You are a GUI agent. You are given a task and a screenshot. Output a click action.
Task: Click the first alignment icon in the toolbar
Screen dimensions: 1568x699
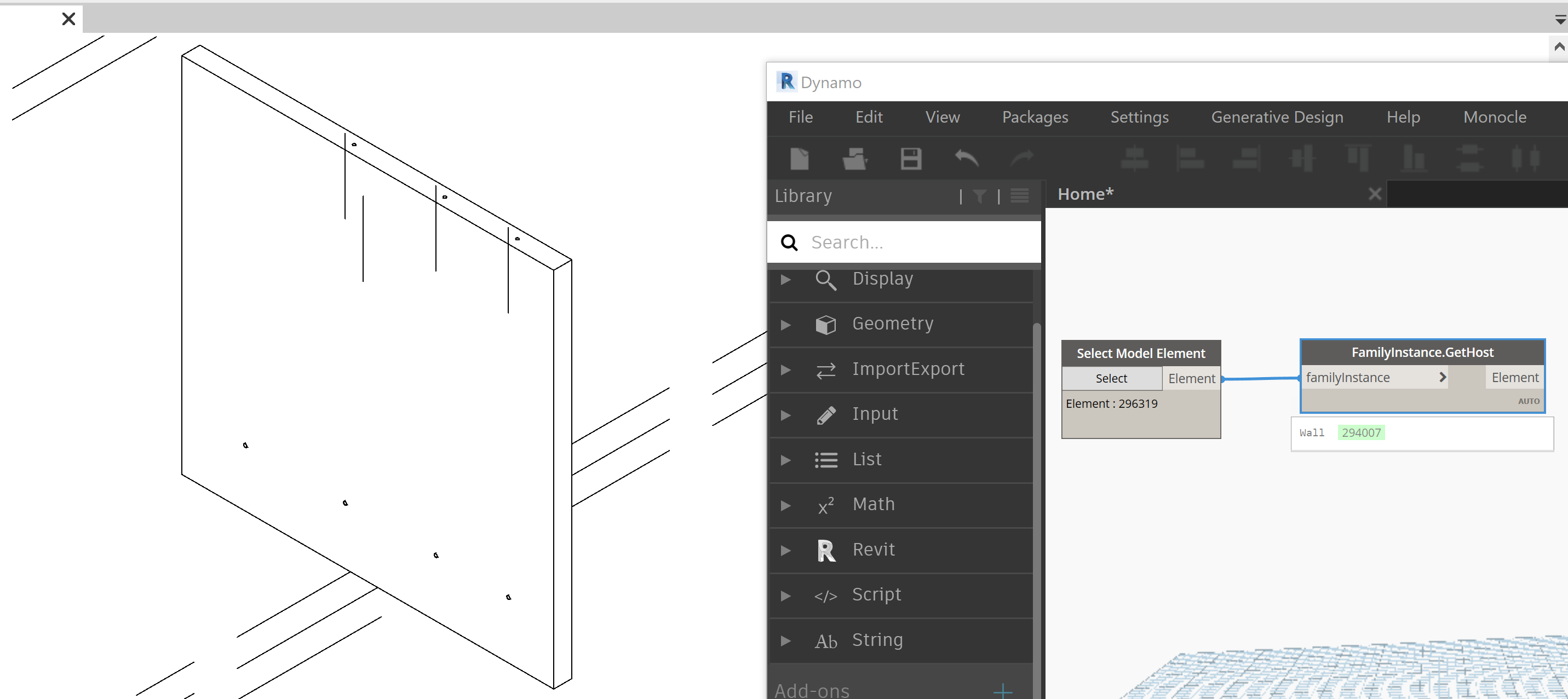(1135, 159)
